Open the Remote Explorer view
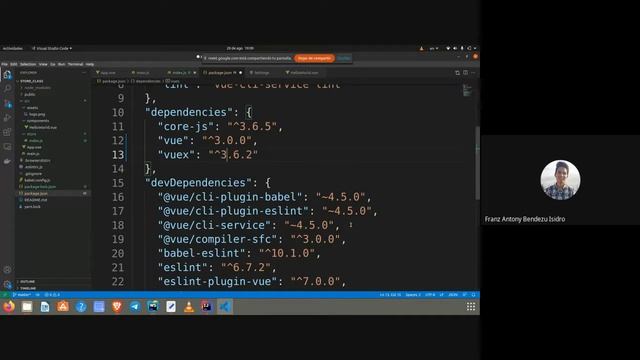Image resolution: width=640 pixels, height=360 pixels. (x=7, y=146)
